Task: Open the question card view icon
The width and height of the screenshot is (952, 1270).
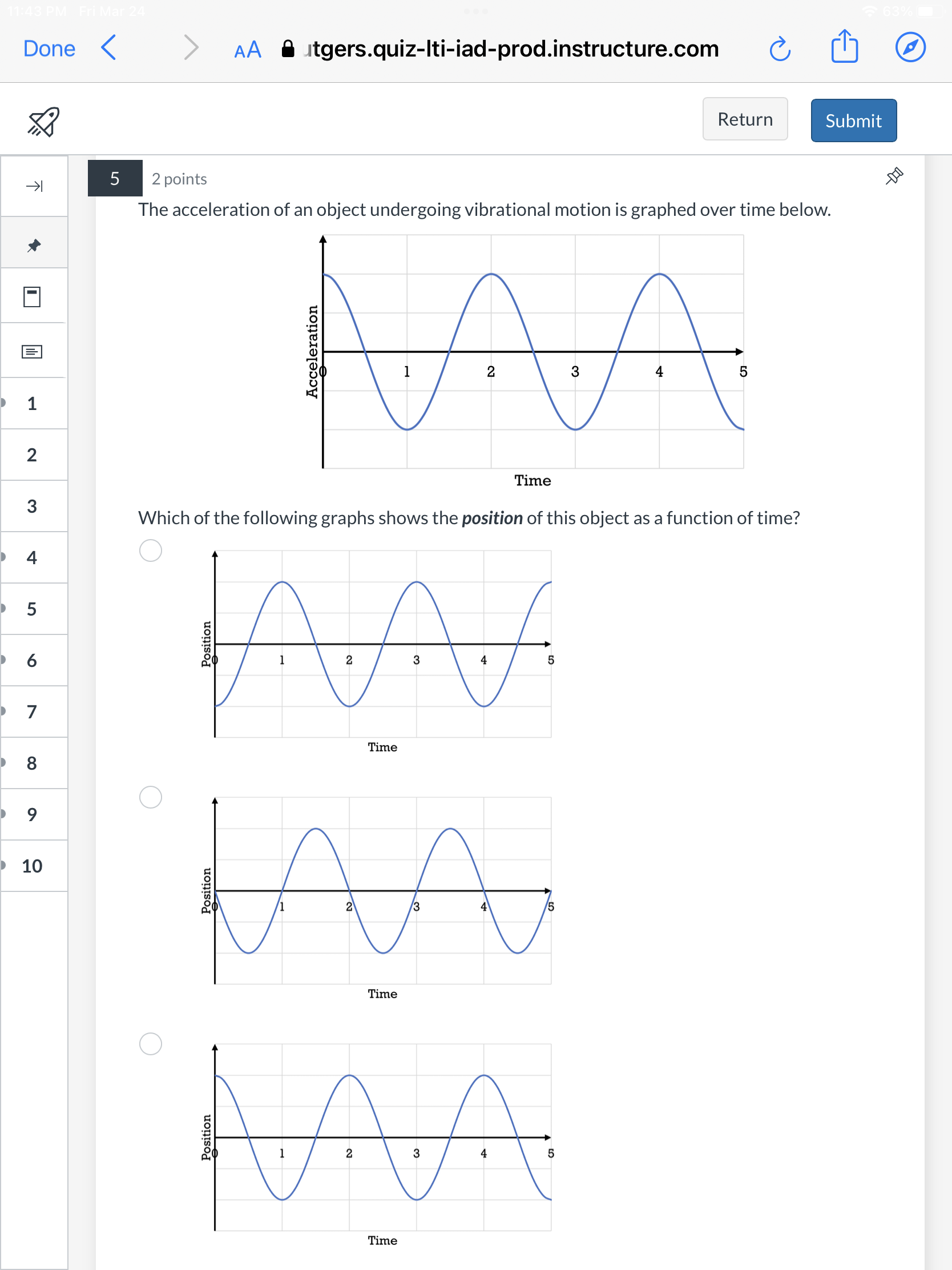Action: click(x=33, y=297)
